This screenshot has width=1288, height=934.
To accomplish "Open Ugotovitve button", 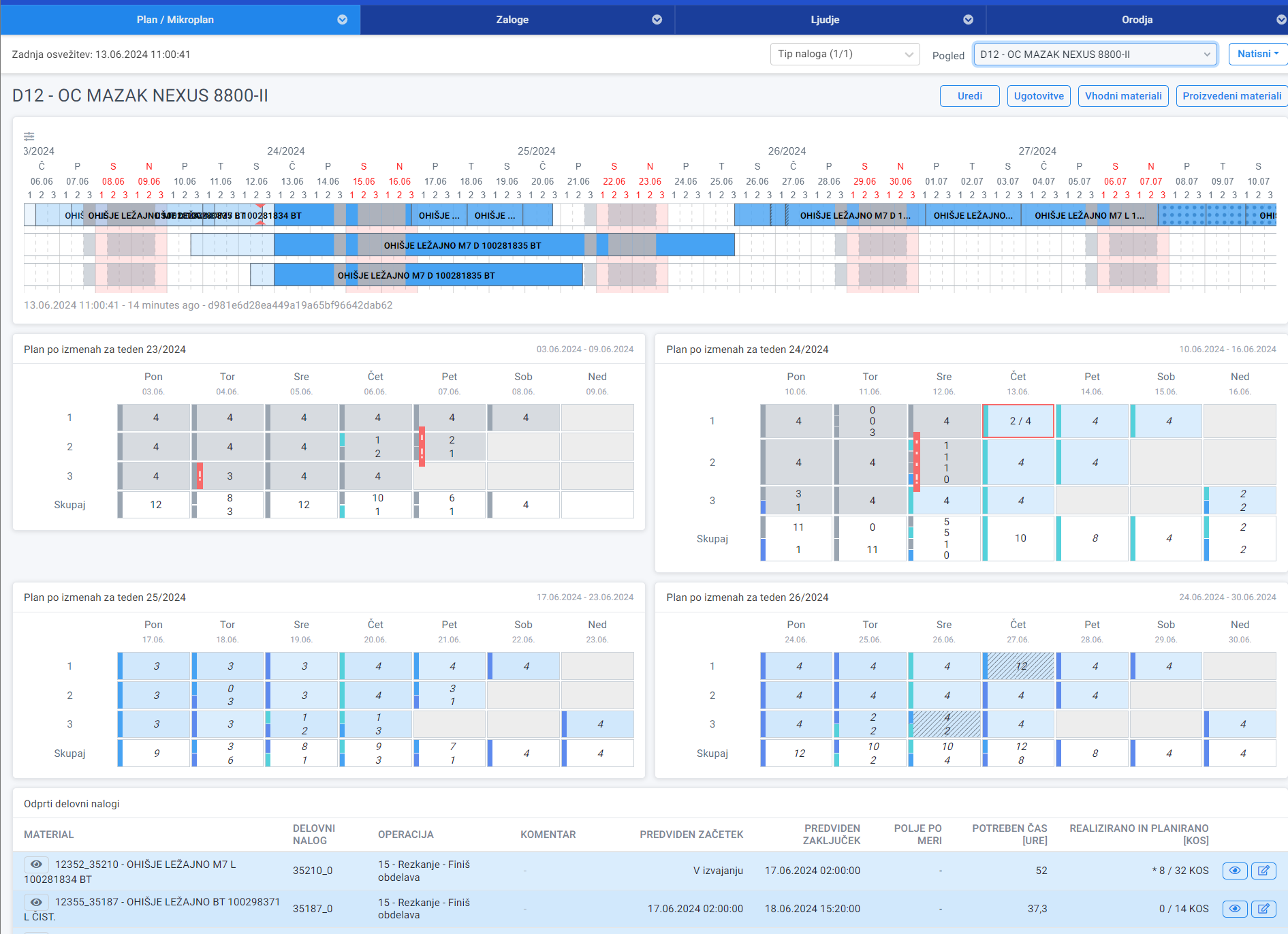I will (x=1039, y=96).
